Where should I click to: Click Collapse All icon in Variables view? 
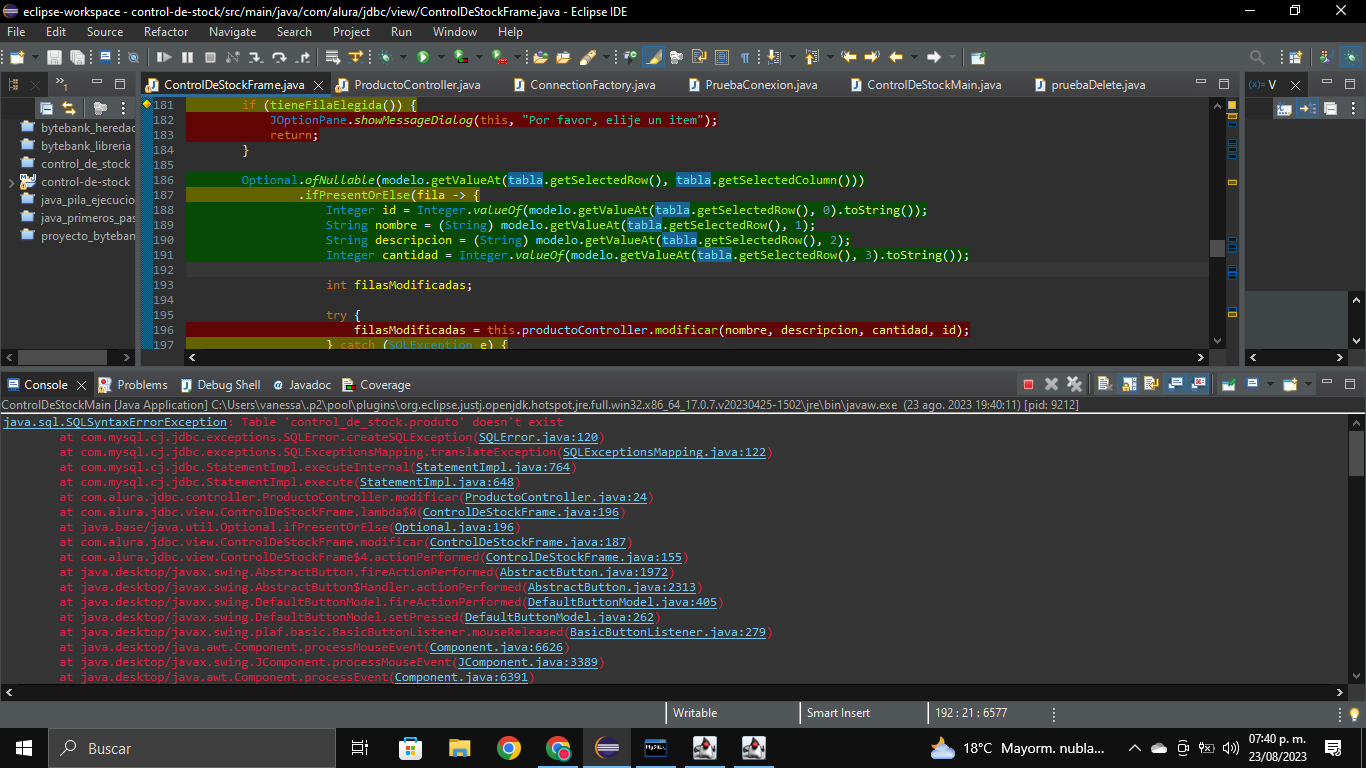[1331, 108]
